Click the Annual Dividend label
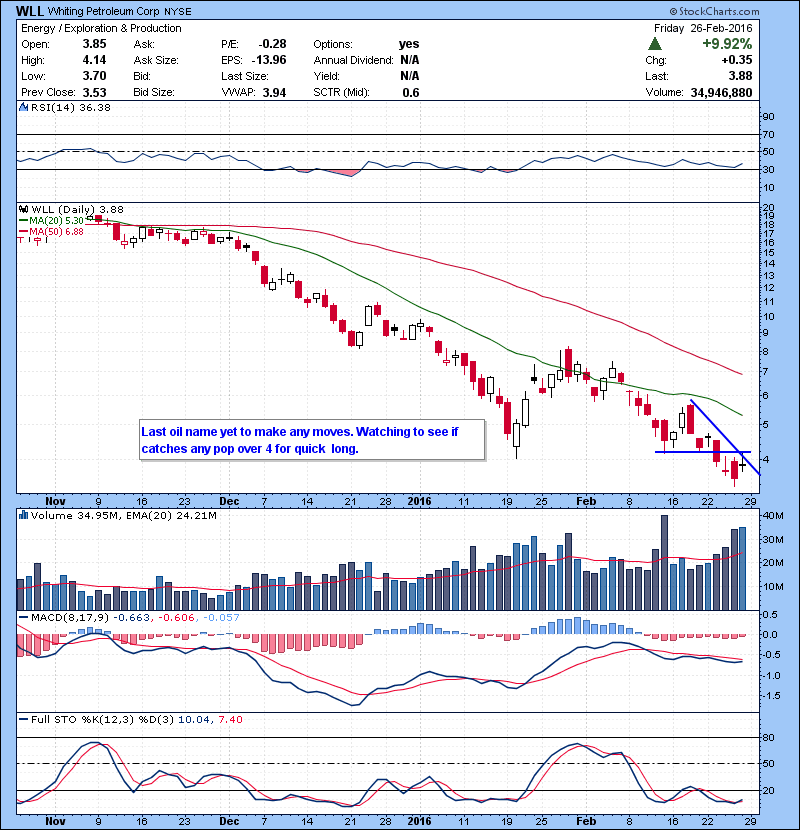The image size is (800, 830). click(x=354, y=60)
